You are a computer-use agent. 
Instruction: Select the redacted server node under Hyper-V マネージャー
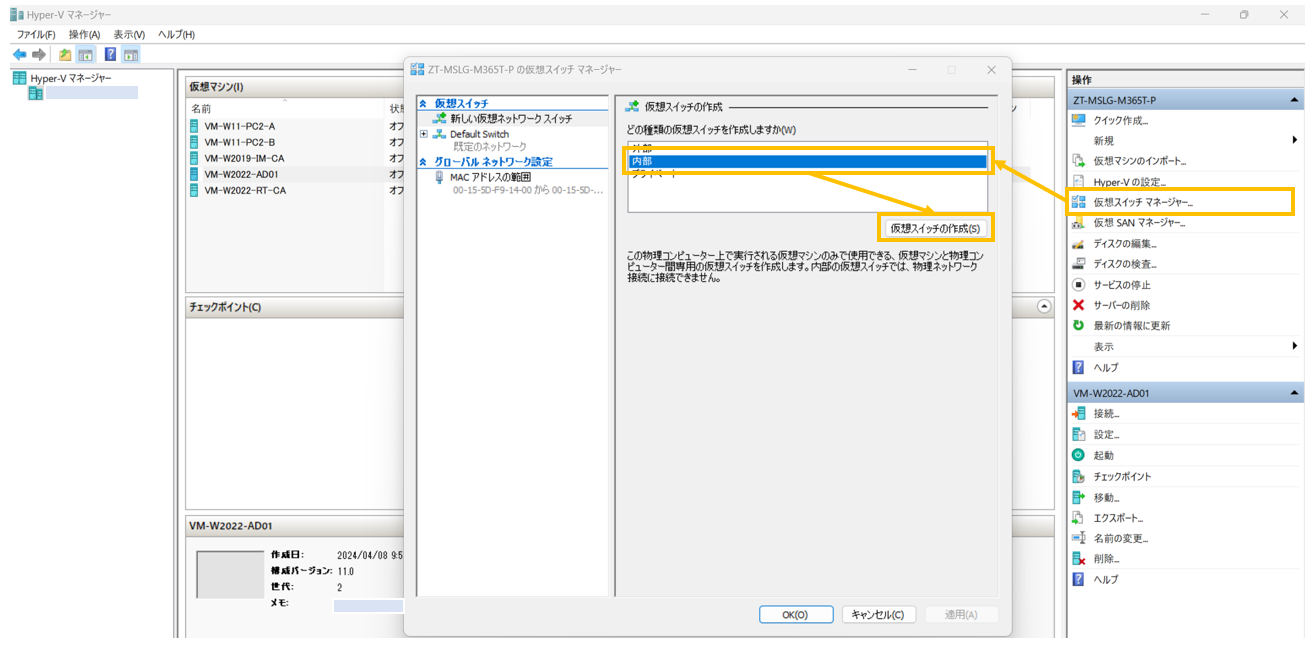click(92, 93)
